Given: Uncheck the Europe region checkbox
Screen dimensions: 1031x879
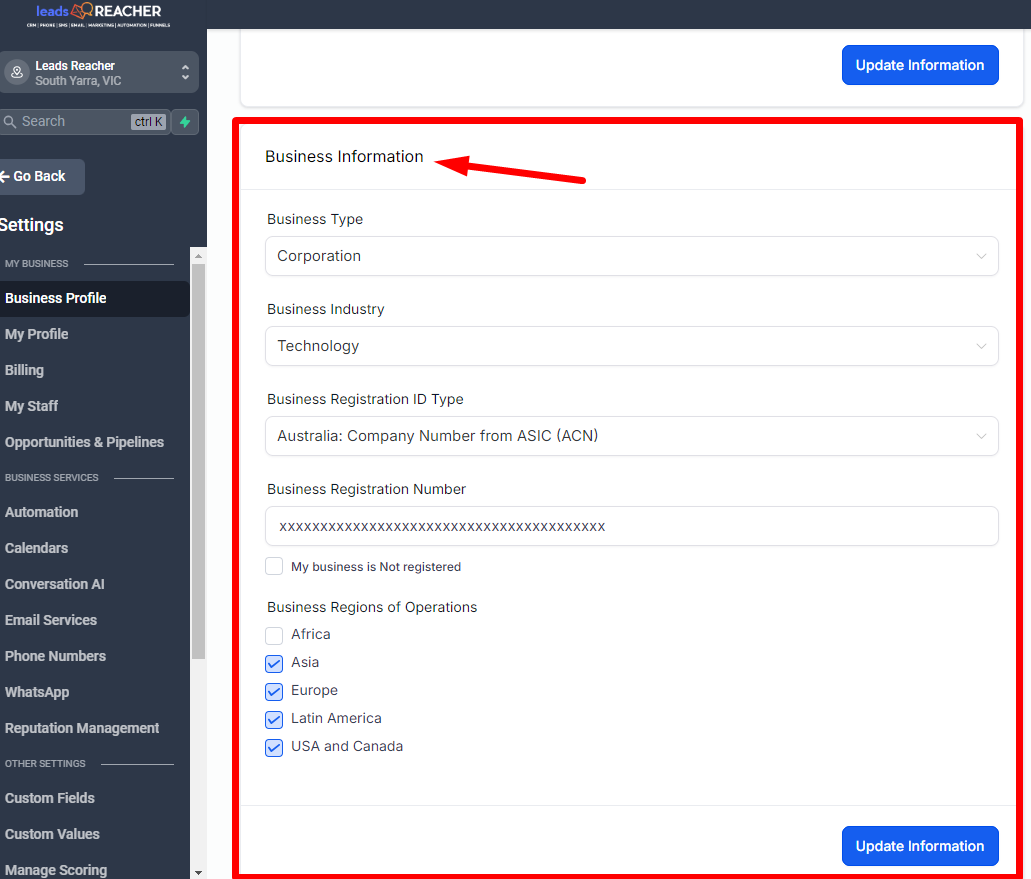Looking at the screenshot, I should pos(274,692).
